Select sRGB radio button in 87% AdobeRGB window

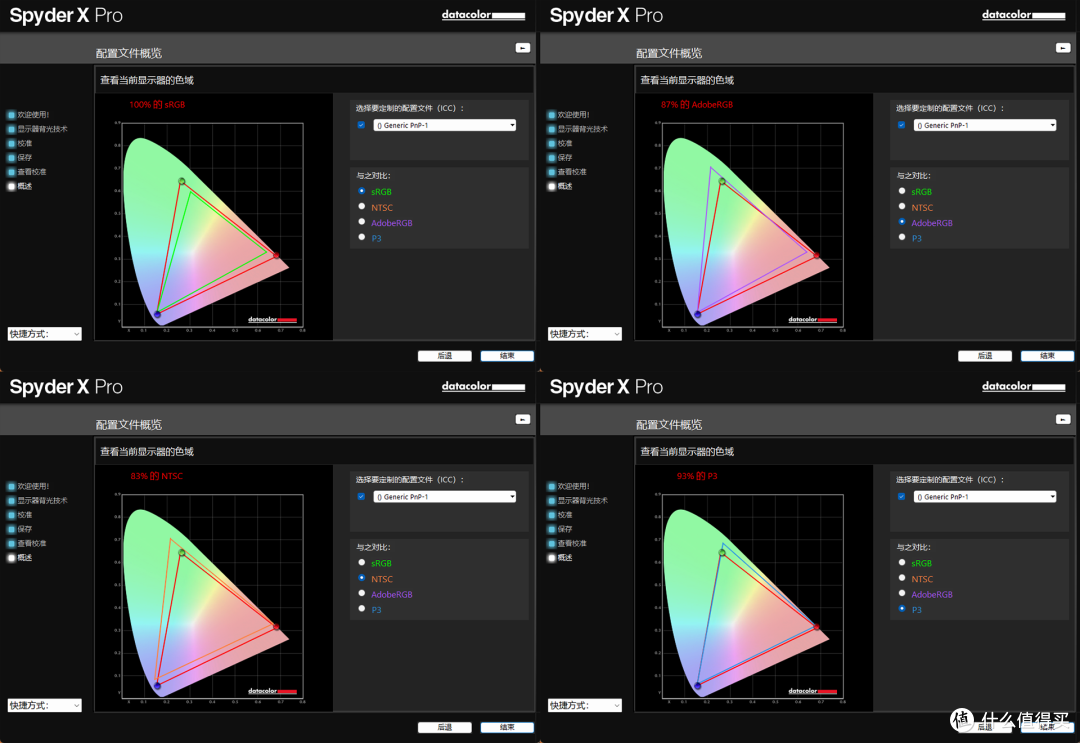pyautogui.click(x=902, y=191)
